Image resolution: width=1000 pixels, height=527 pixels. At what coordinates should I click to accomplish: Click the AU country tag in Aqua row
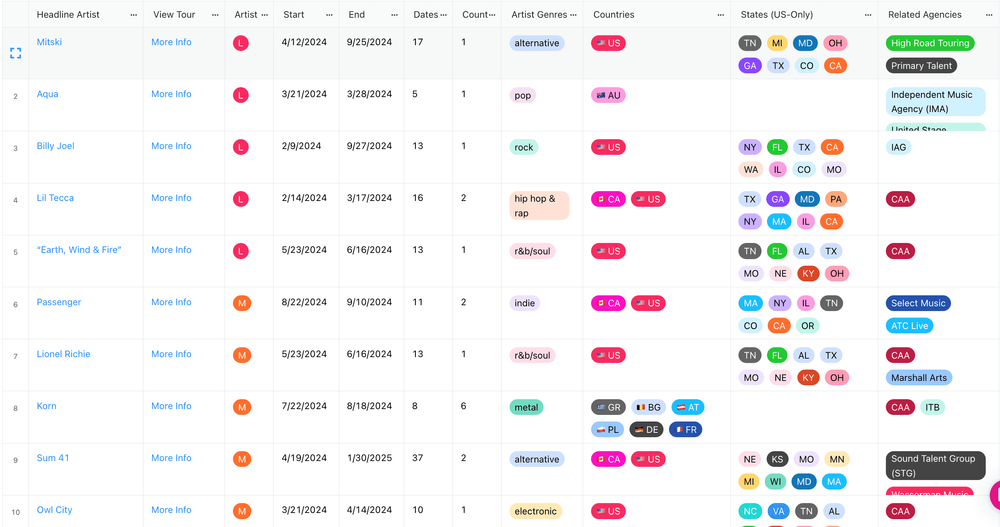coord(608,96)
